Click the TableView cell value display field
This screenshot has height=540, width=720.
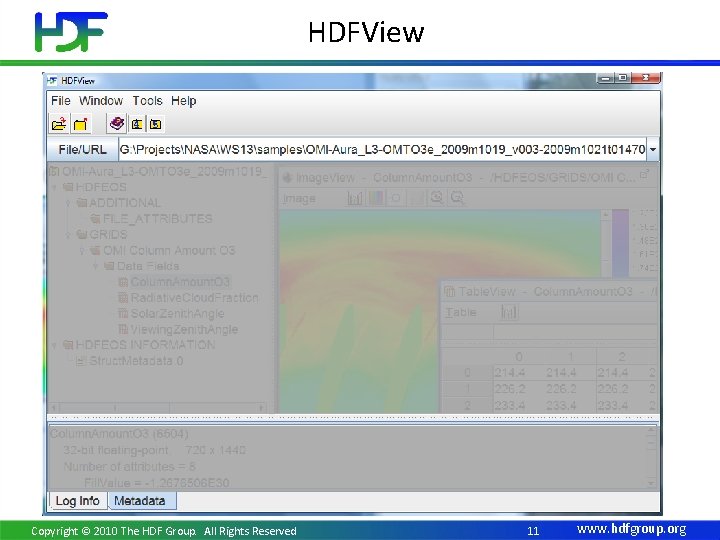[x=575, y=332]
